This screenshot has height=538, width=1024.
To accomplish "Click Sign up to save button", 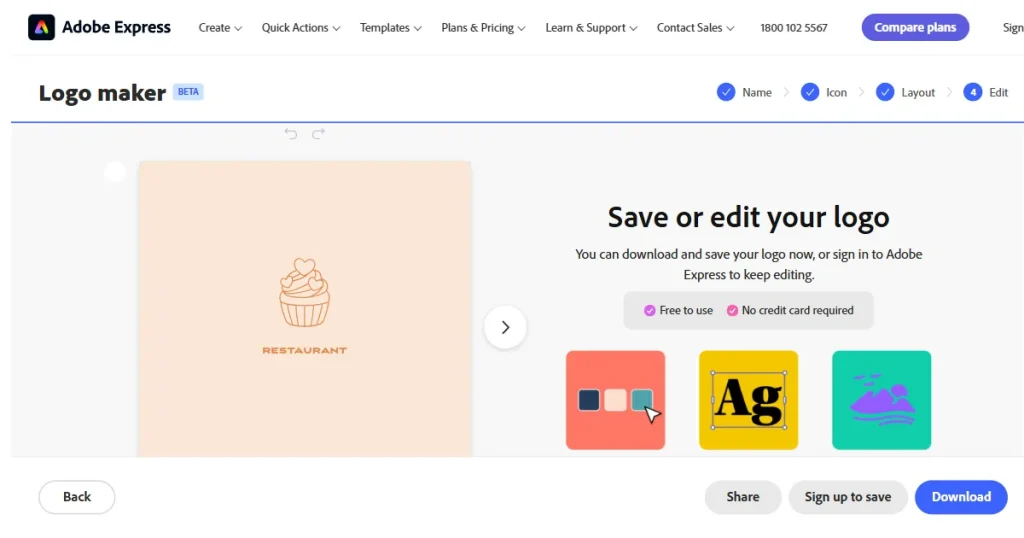I will coord(848,497).
